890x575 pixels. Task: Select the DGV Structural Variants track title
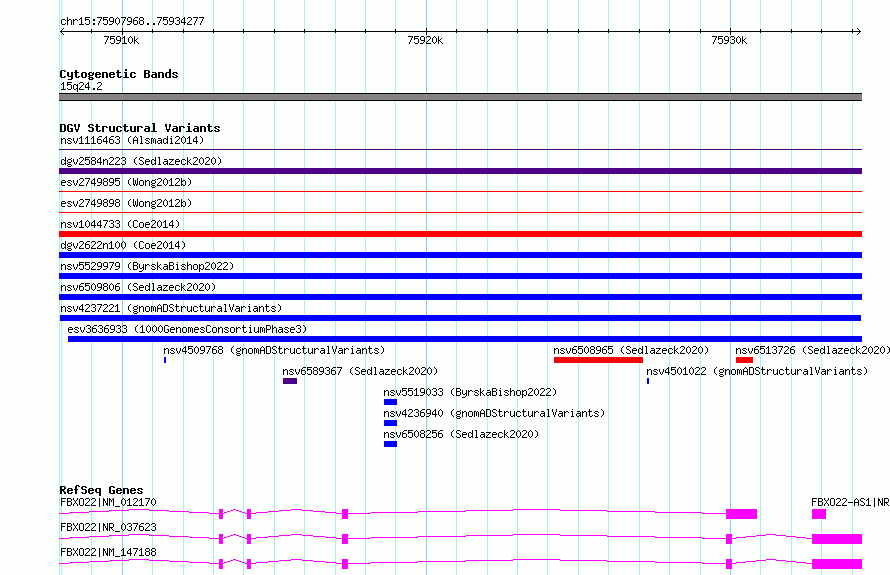point(140,128)
